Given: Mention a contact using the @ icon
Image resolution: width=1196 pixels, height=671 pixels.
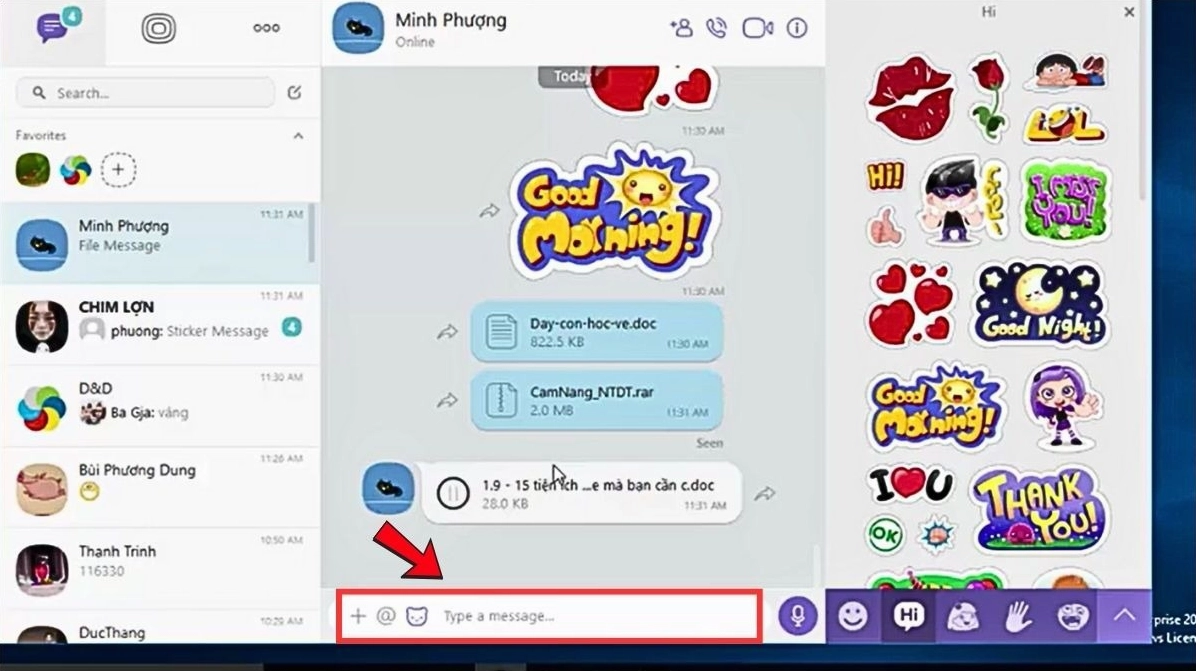Looking at the screenshot, I should (386, 616).
